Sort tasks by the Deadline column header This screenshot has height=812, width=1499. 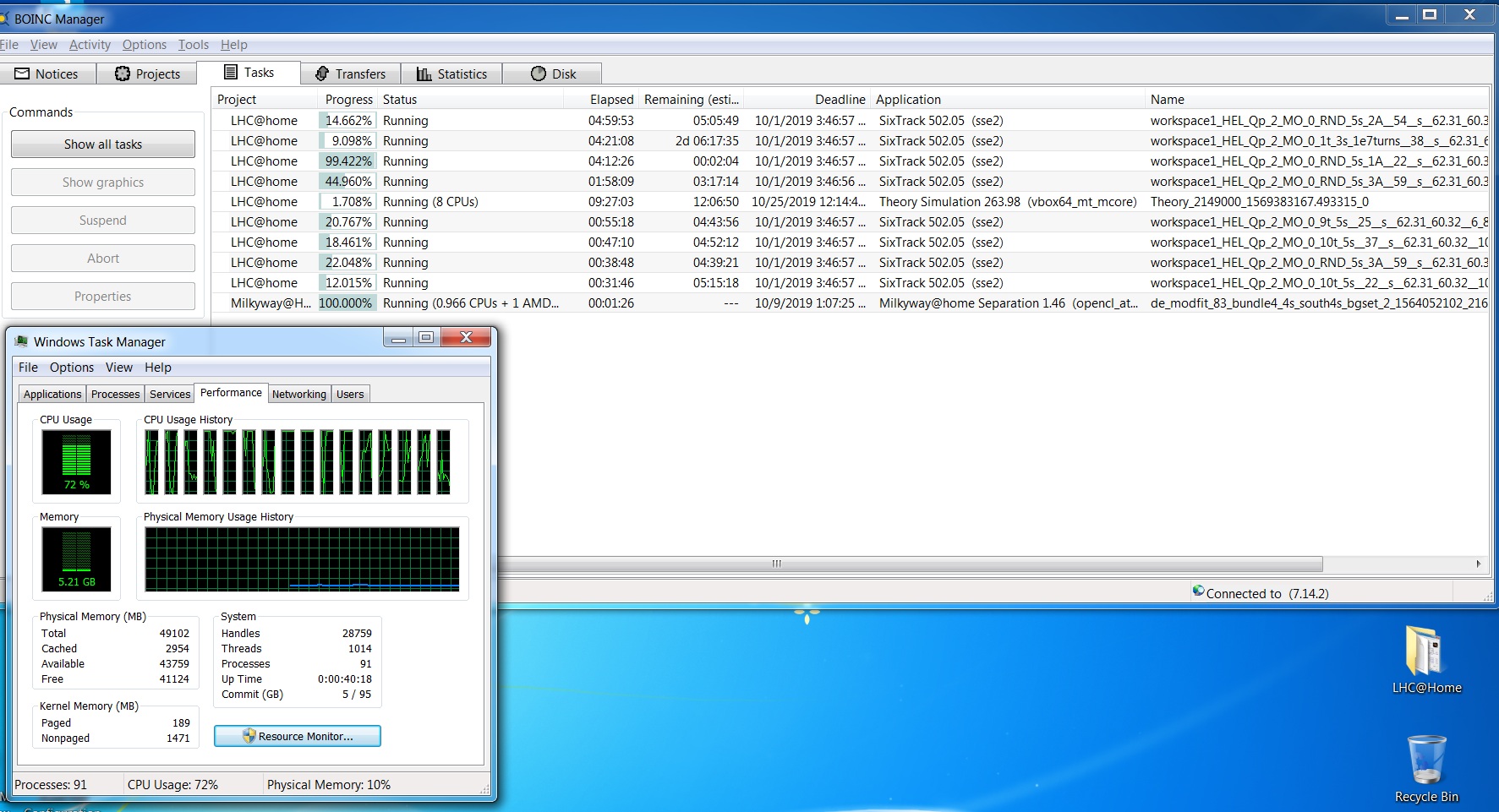click(807, 100)
